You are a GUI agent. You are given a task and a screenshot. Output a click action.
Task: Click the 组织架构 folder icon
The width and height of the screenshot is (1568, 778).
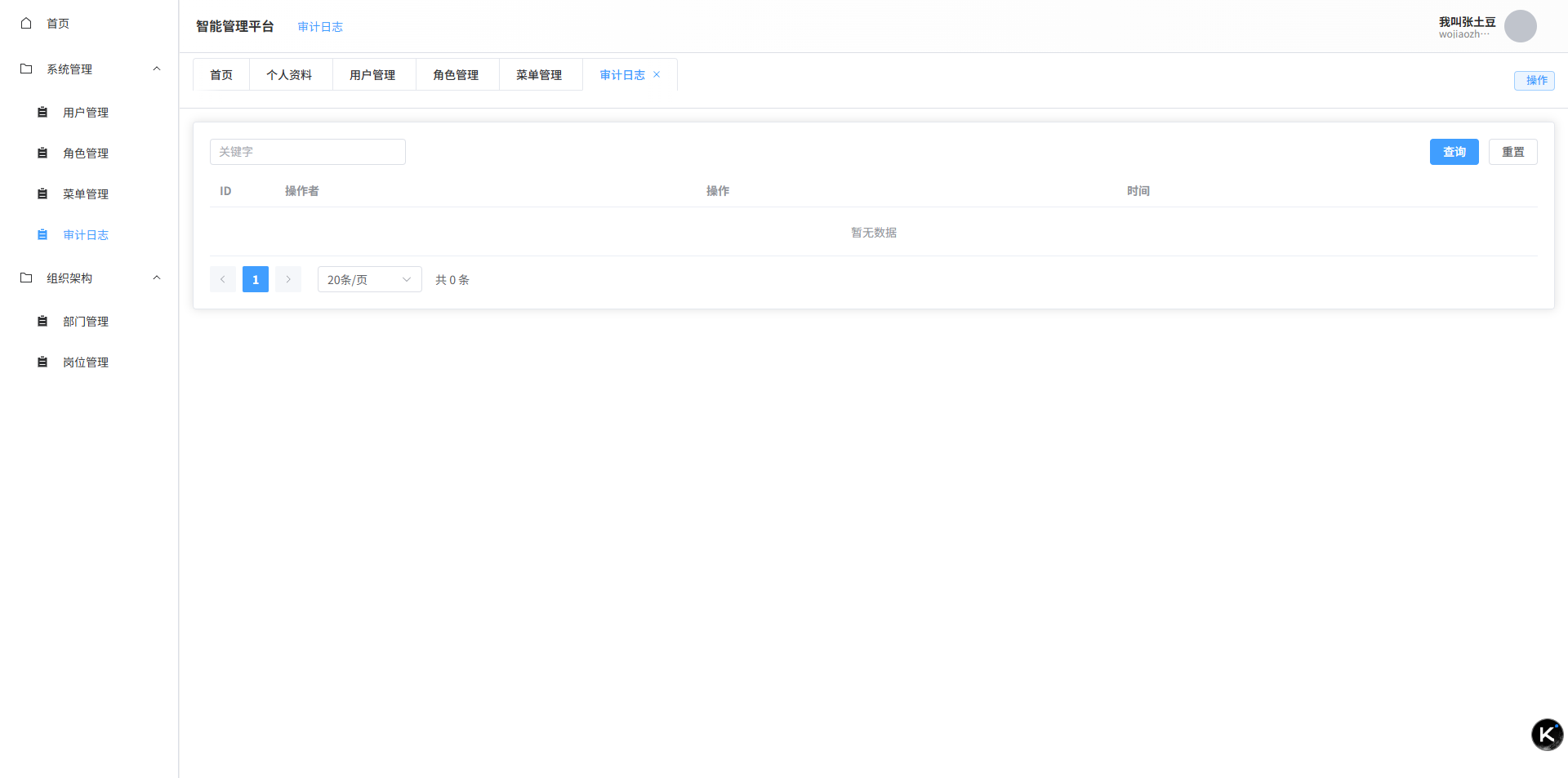tap(26, 278)
